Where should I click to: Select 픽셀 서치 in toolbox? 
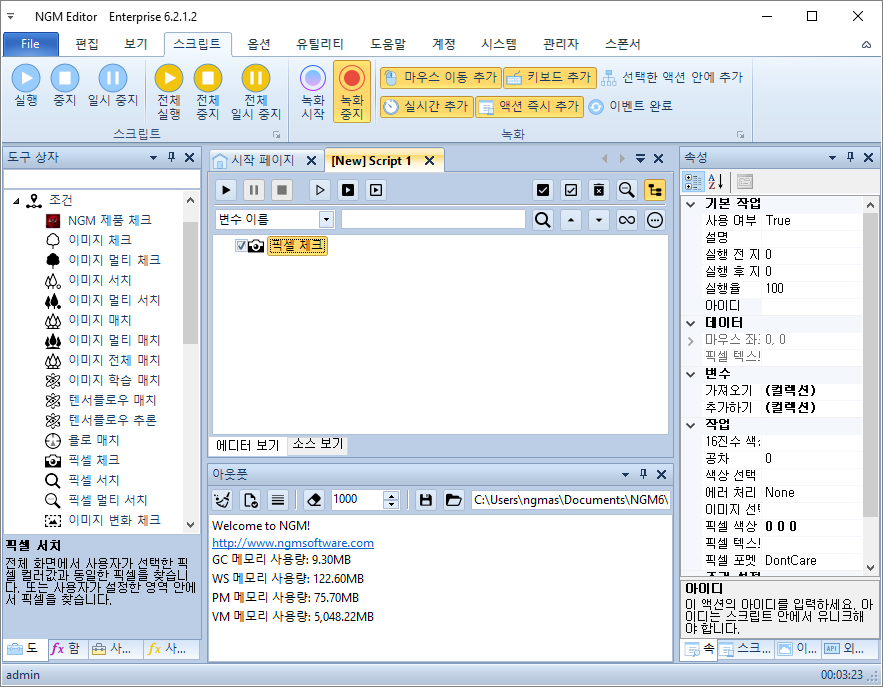pyautogui.click(x=93, y=480)
